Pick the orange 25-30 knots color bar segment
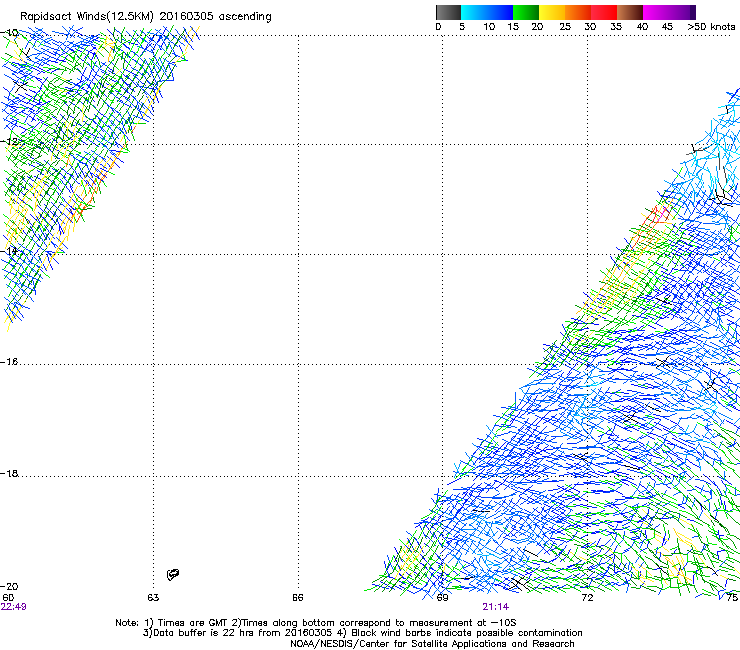Viewport: 740px width, 650px height. click(x=578, y=12)
